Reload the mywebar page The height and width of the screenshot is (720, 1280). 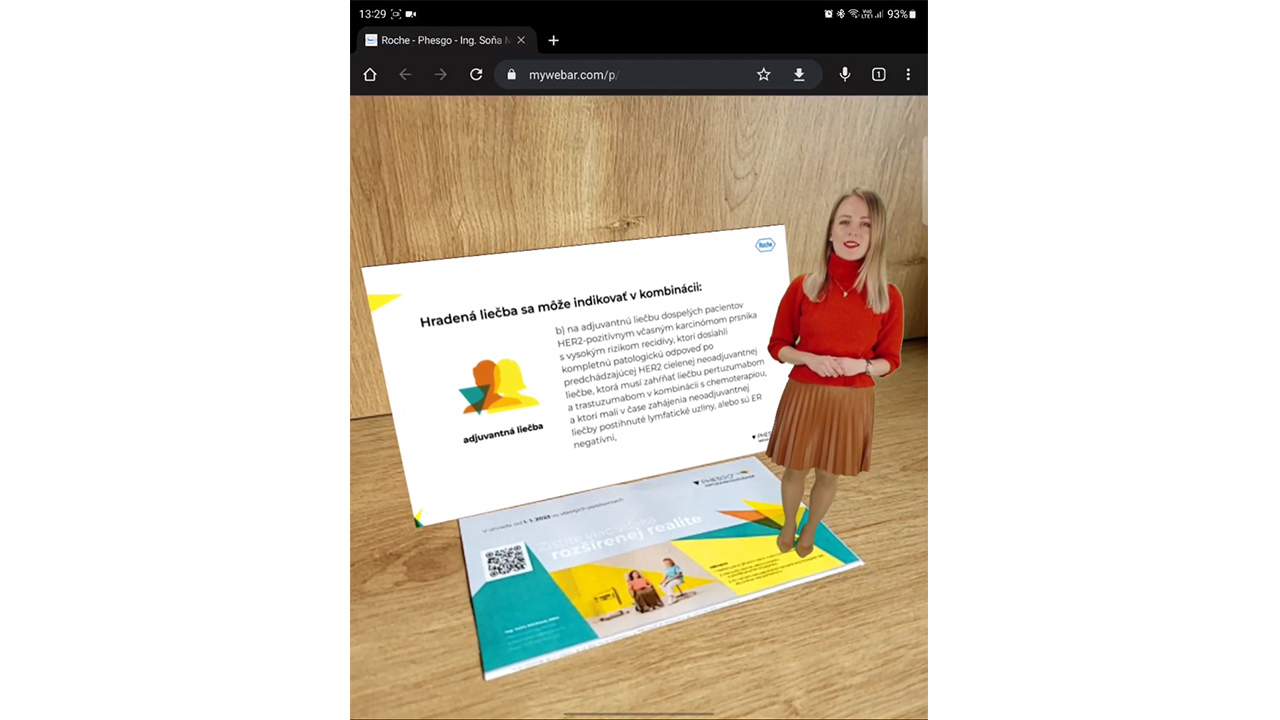tap(476, 75)
